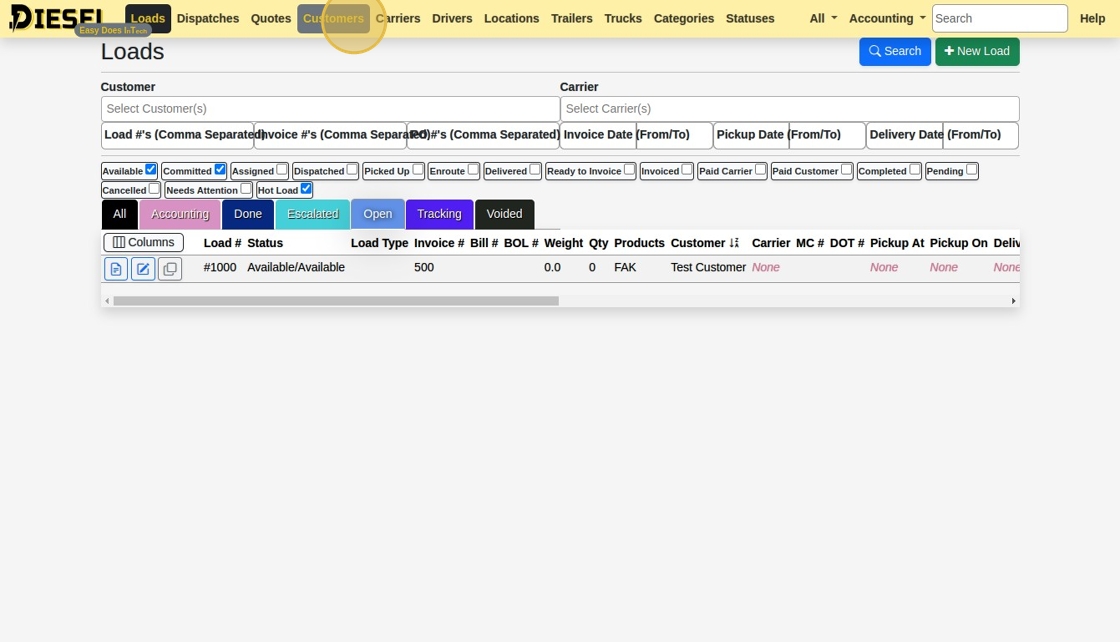The width and height of the screenshot is (1120, 642).
Task: Open the Carriers page
Action: 398,19
